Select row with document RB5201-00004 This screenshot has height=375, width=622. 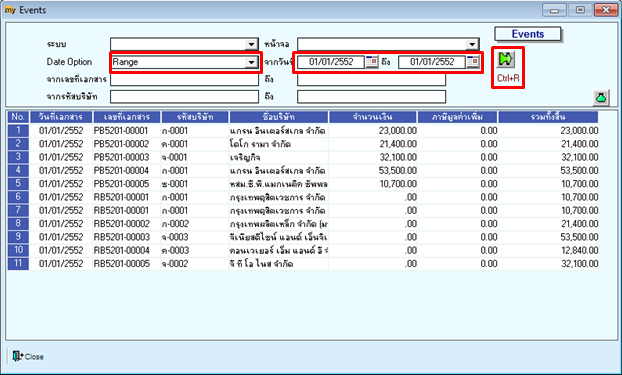(x=303, y=250)
